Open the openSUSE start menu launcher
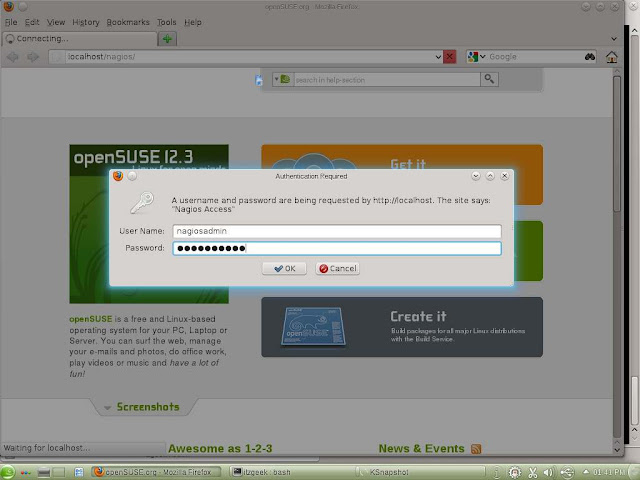The height and width of the screenshot is (480, 640). (x=8, y=472)
